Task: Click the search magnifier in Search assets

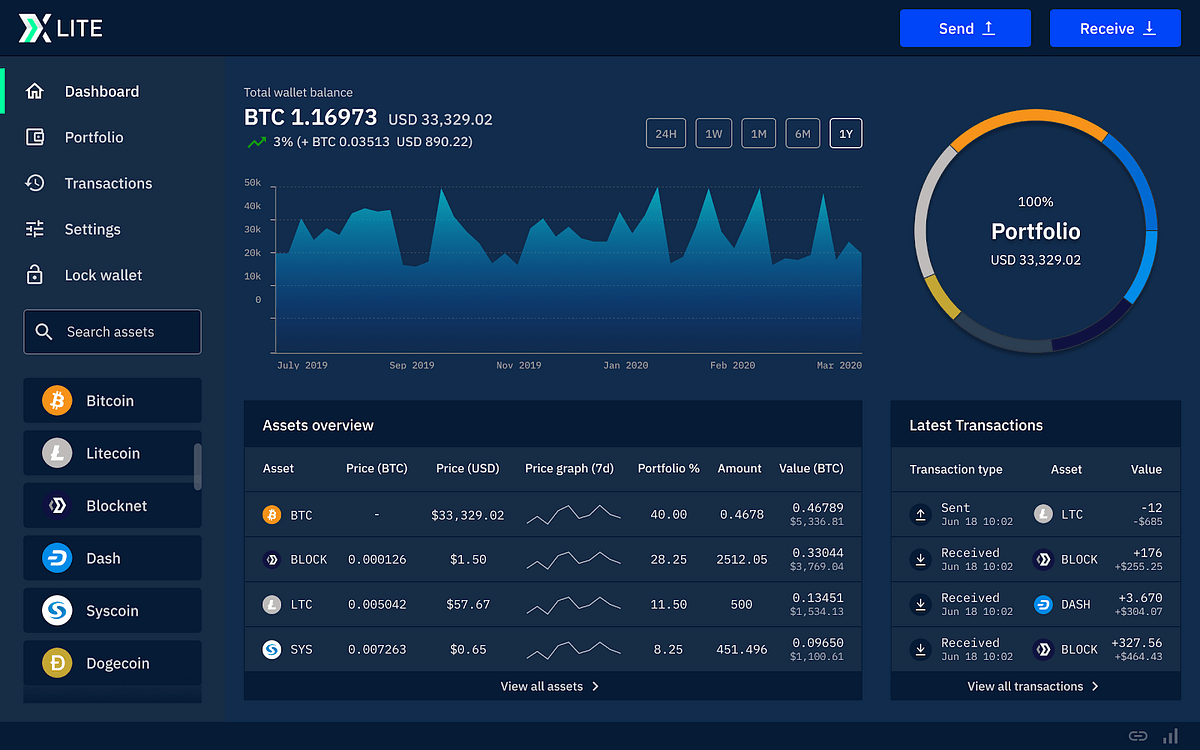Action: (x=44, y=331)
